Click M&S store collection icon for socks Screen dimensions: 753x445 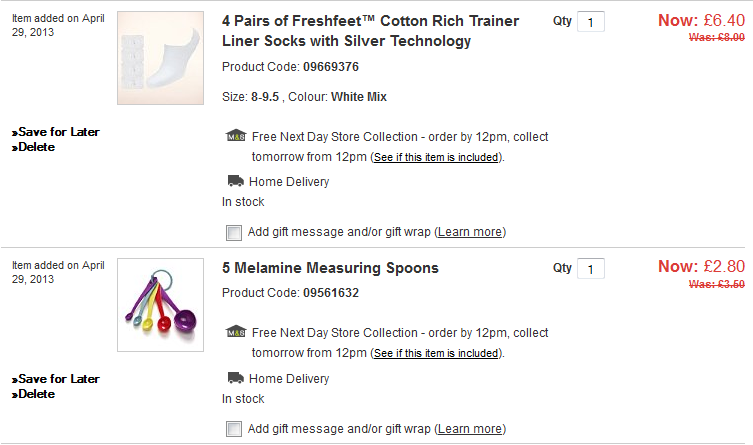pyautogui.click(x=235, y=137)
